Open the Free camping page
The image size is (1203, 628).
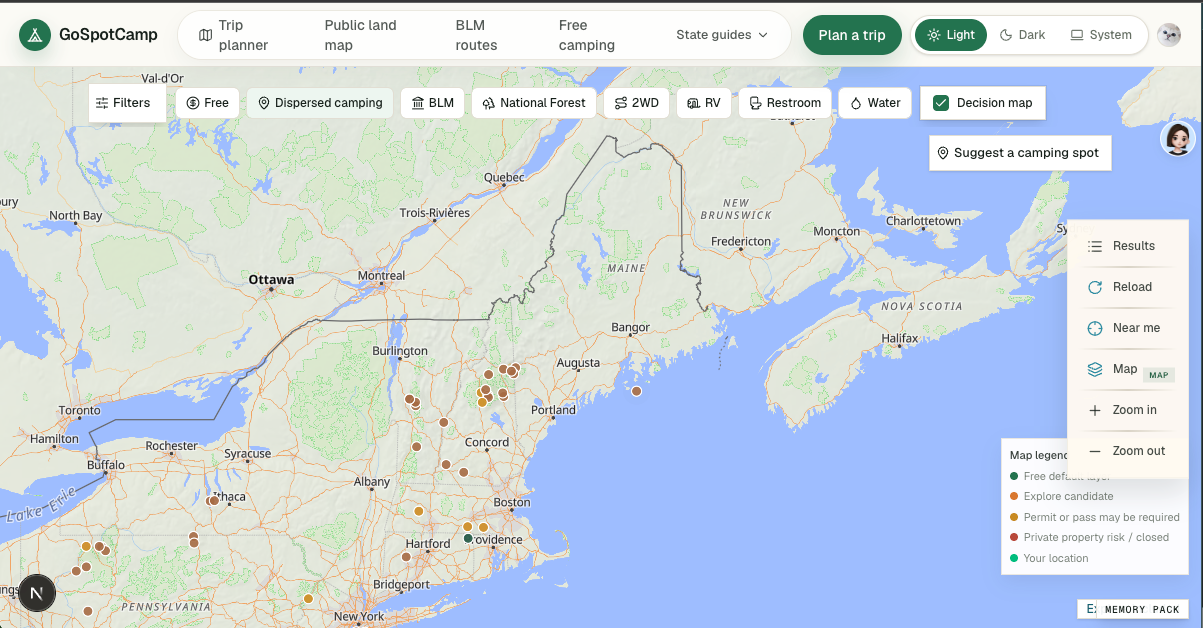coord(587,35)
